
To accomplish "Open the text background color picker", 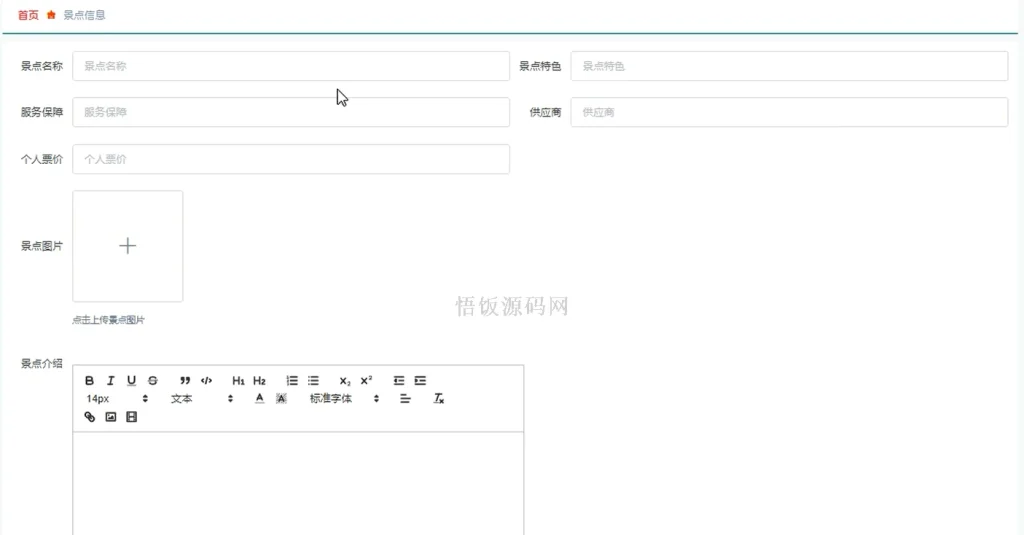I will point(281,398).
